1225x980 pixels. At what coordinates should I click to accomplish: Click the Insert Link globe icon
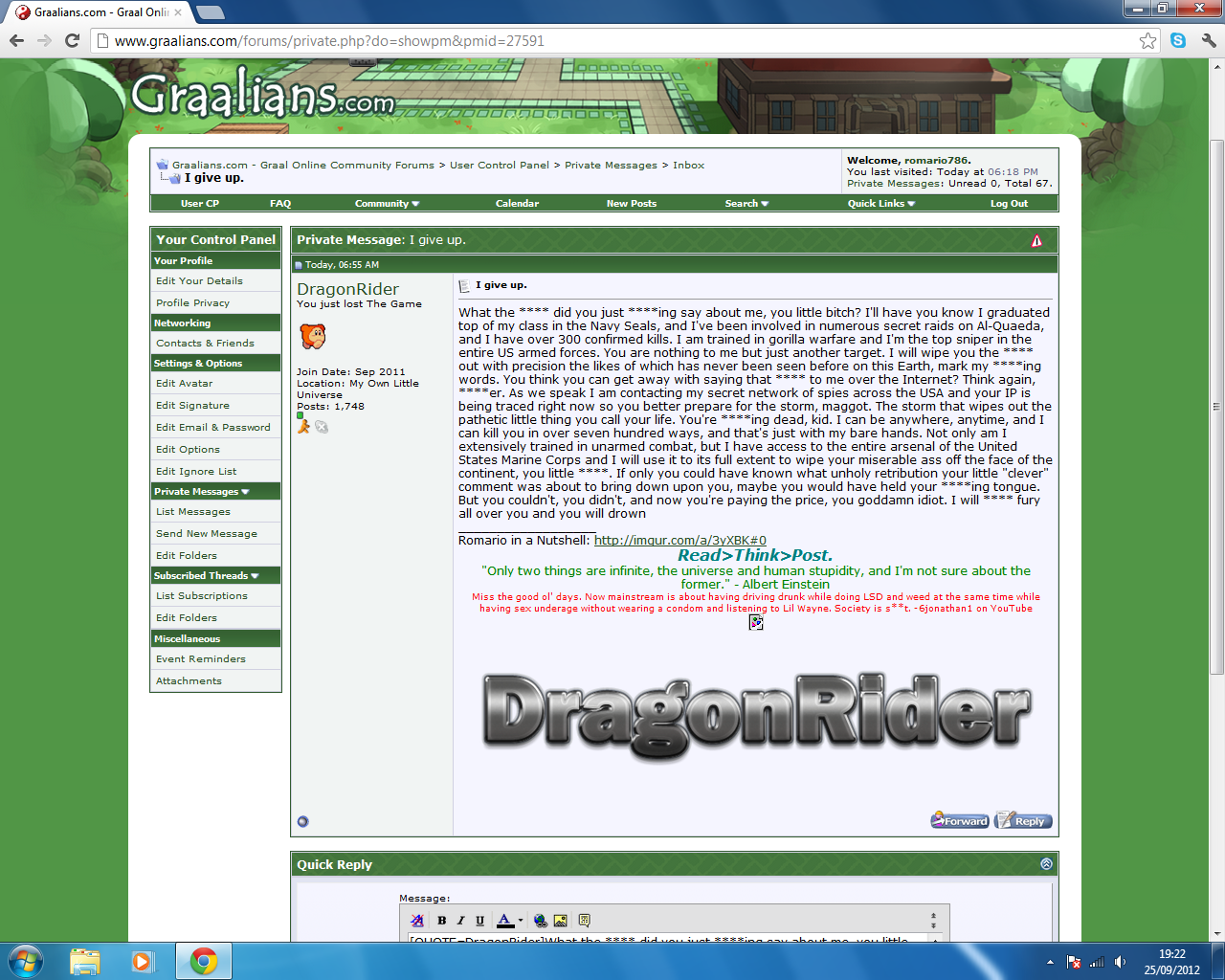[541, 921]
